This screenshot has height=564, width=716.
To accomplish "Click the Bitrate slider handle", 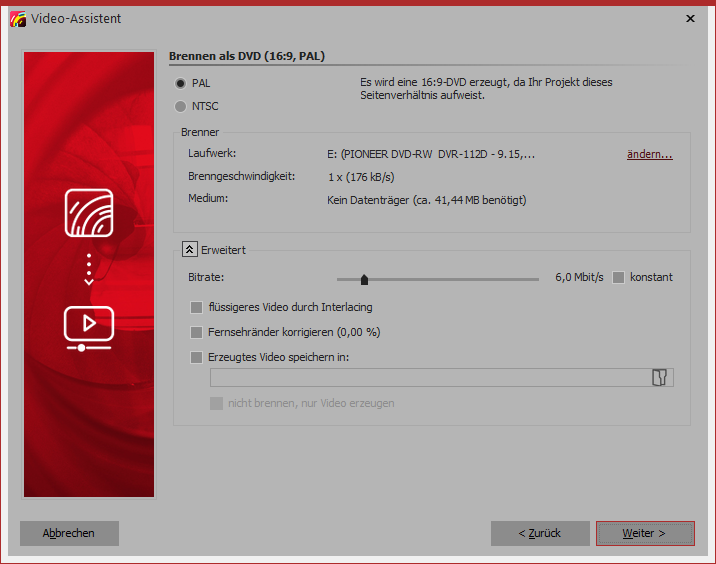I will pyautogui.click(x=364, y=279).
